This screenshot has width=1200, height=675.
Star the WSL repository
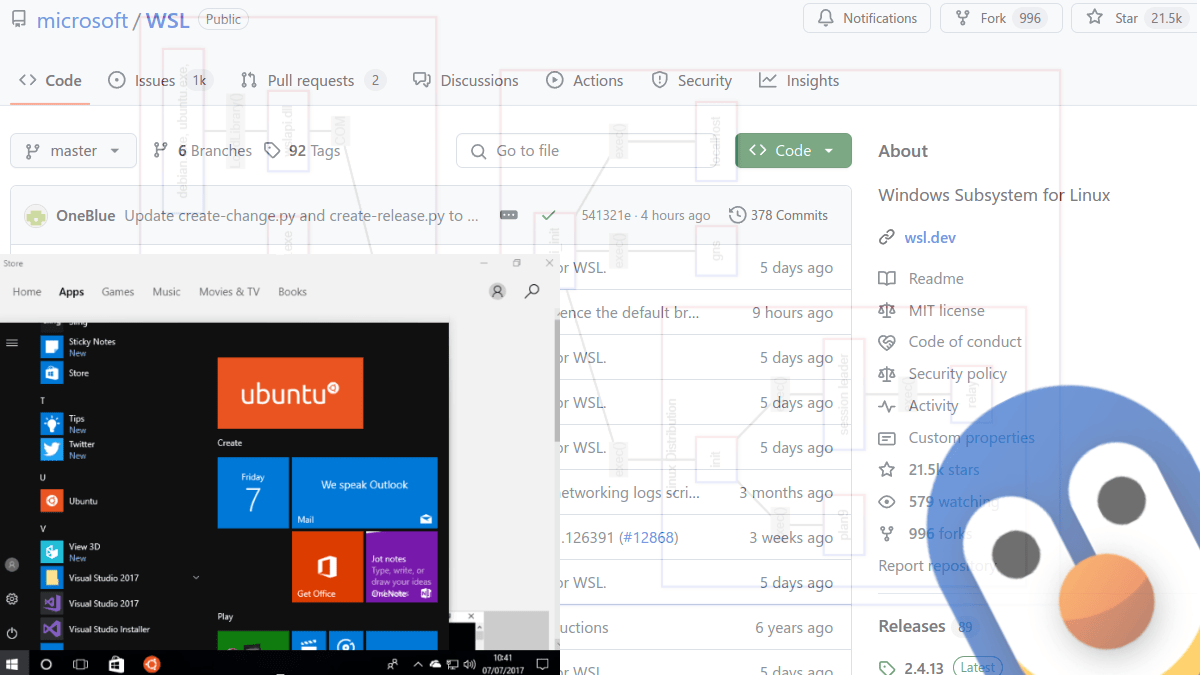(x=1135, y=18)
